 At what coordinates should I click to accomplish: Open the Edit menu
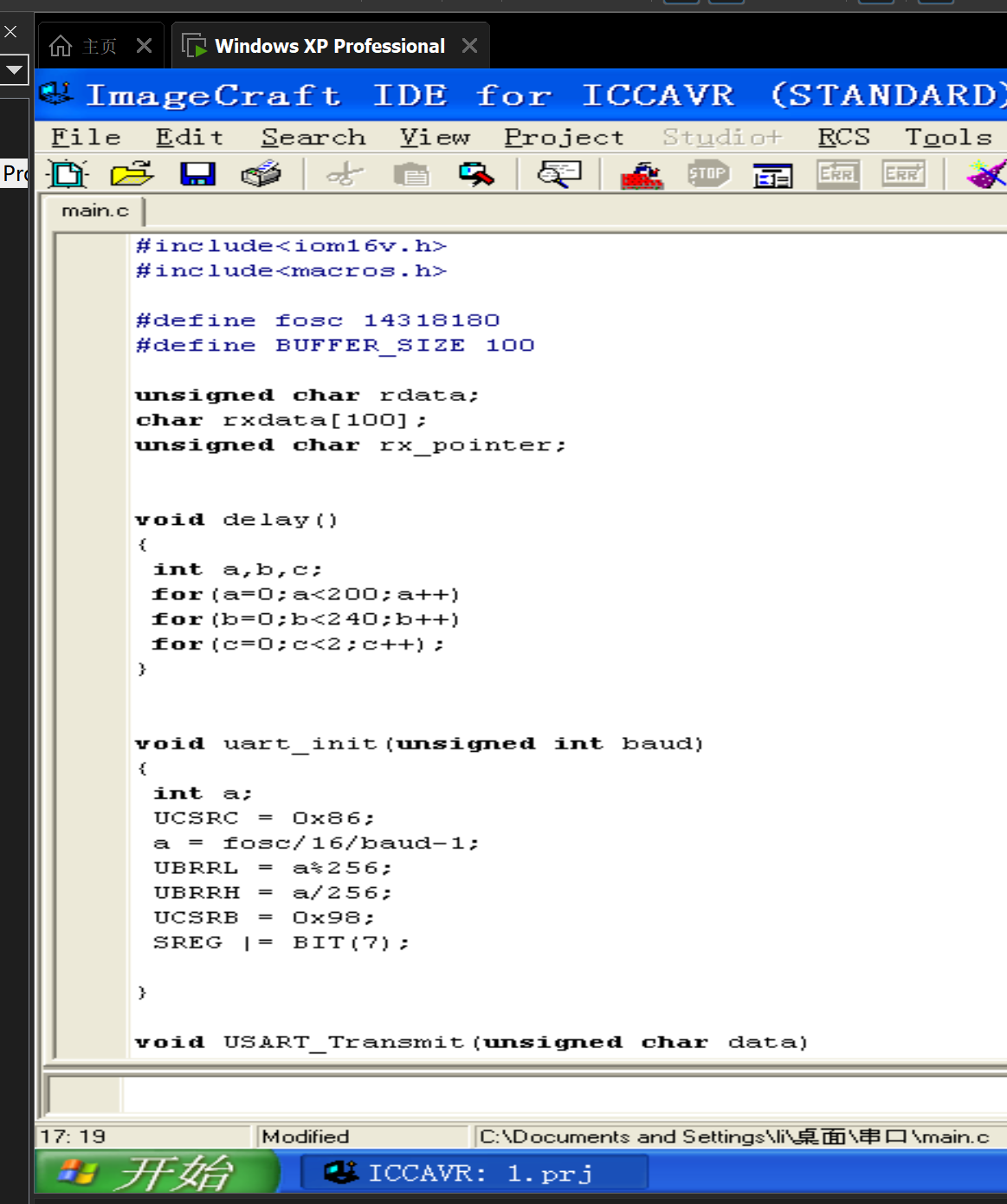coord(190,137)
